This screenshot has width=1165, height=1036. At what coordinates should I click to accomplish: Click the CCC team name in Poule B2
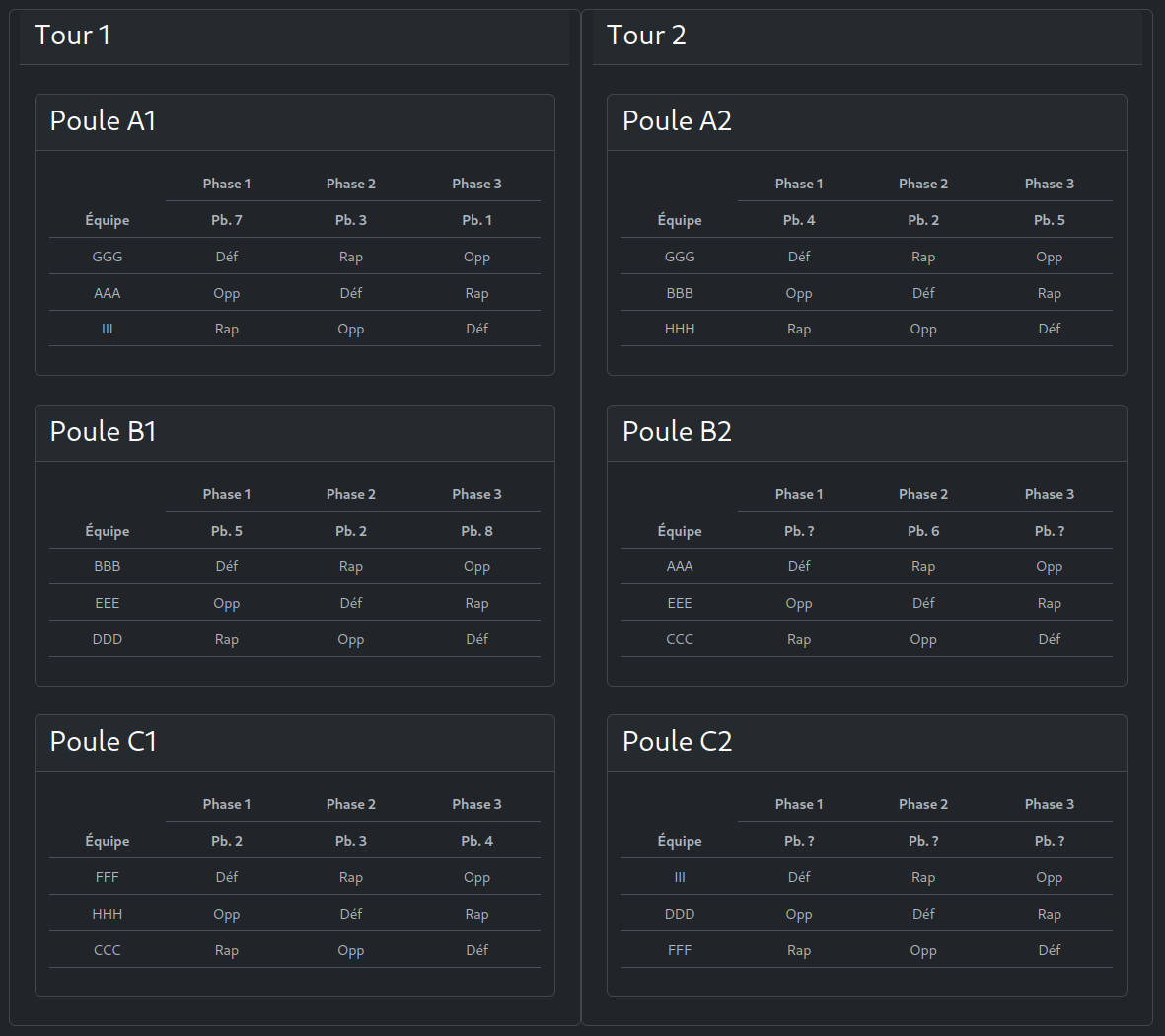point(679,638)
